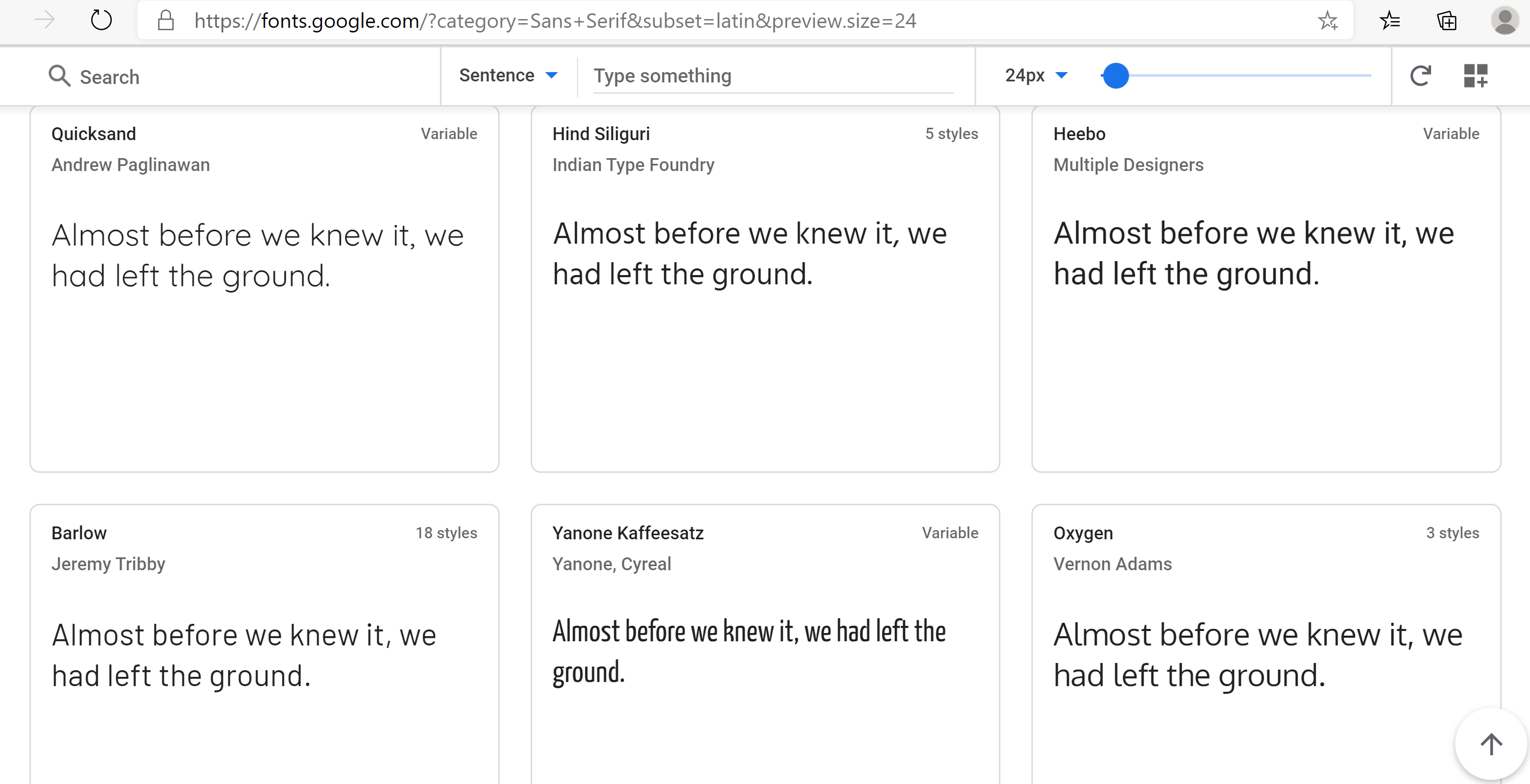The height and width of the screenshot is (784, 1530).
Task: Open the Heebo font card
Action: [x=1266, y=289]
